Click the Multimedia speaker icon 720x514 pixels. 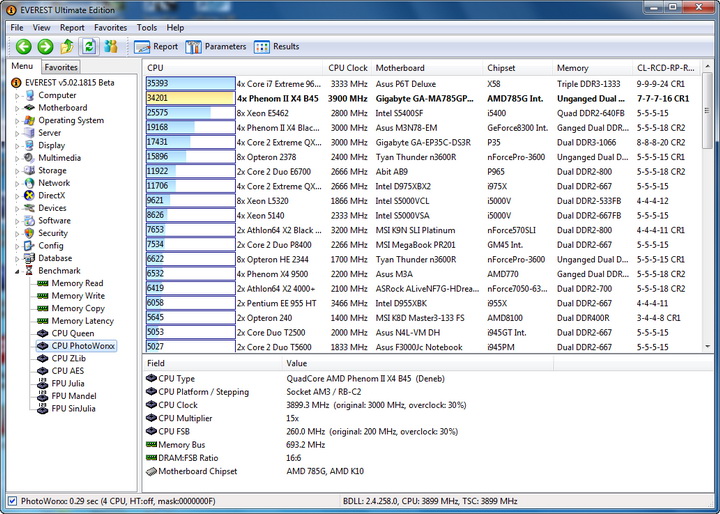coord(30,158)
